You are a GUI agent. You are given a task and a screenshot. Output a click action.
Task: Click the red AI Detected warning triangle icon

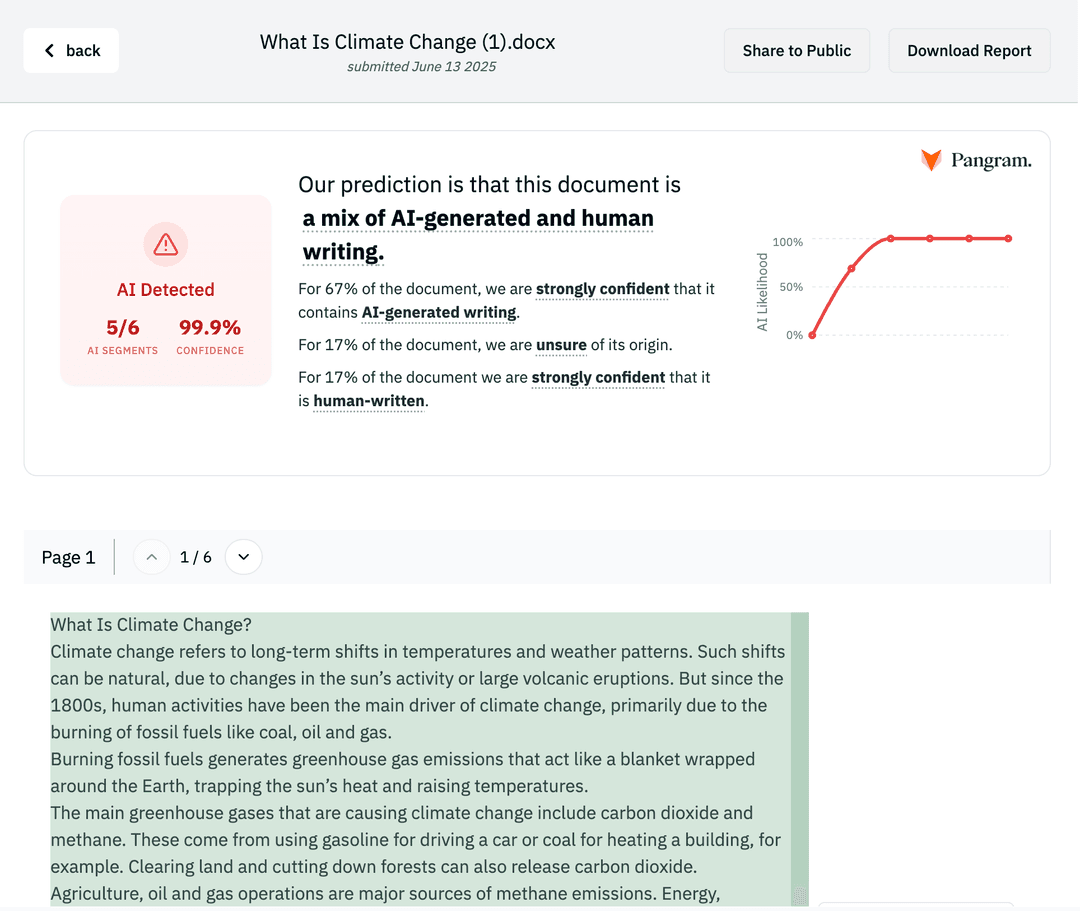point(165,244)
